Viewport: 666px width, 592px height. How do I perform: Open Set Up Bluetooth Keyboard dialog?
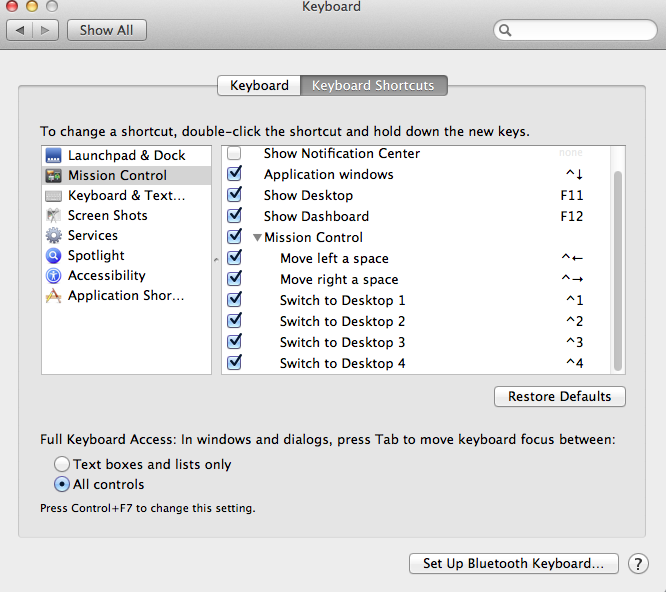point(513,564)
